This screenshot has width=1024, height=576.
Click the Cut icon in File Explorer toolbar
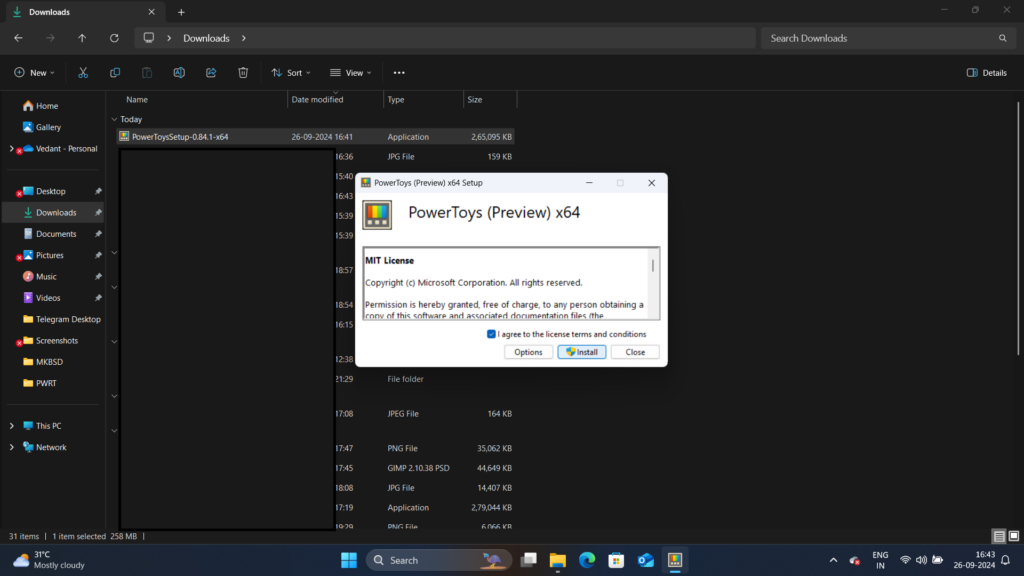(x=83, y=72)
